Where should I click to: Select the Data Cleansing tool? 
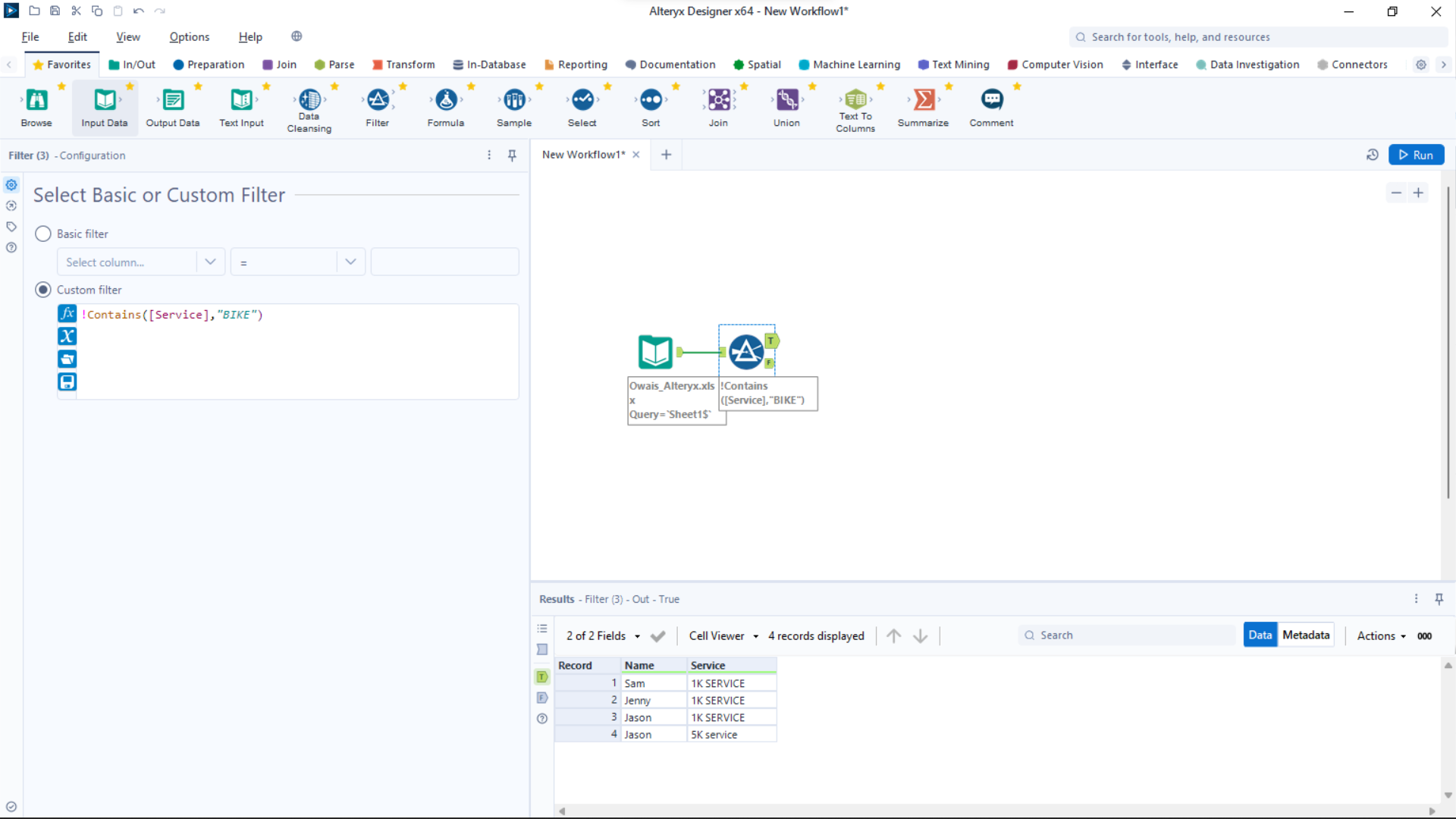coord(309,100)
